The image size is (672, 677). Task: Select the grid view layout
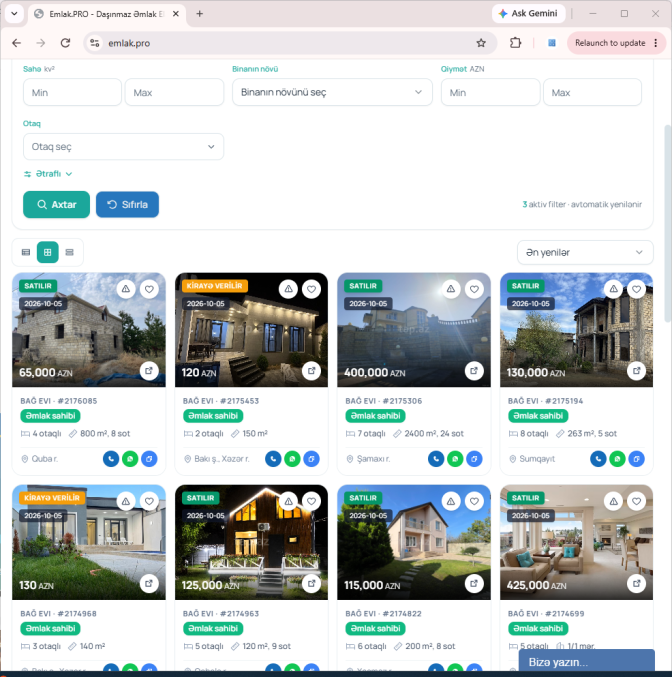click(x=48, y=252)
